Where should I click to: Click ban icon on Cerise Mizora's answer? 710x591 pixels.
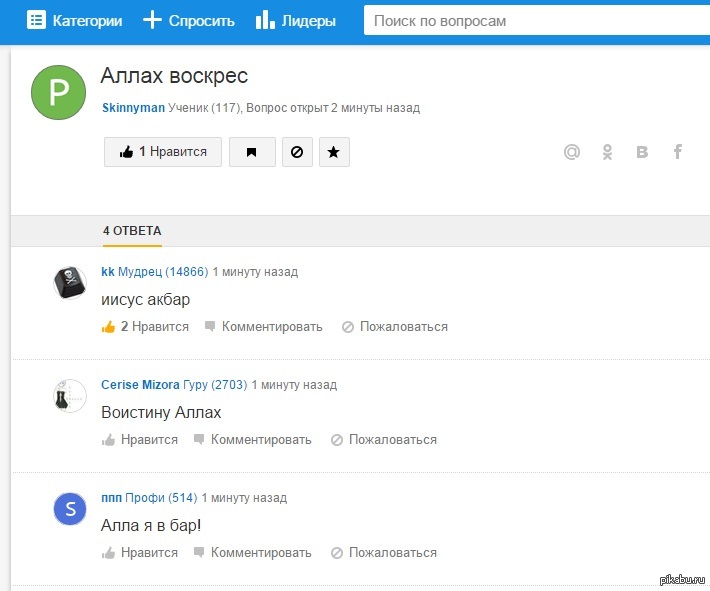(x=337, y=440)
